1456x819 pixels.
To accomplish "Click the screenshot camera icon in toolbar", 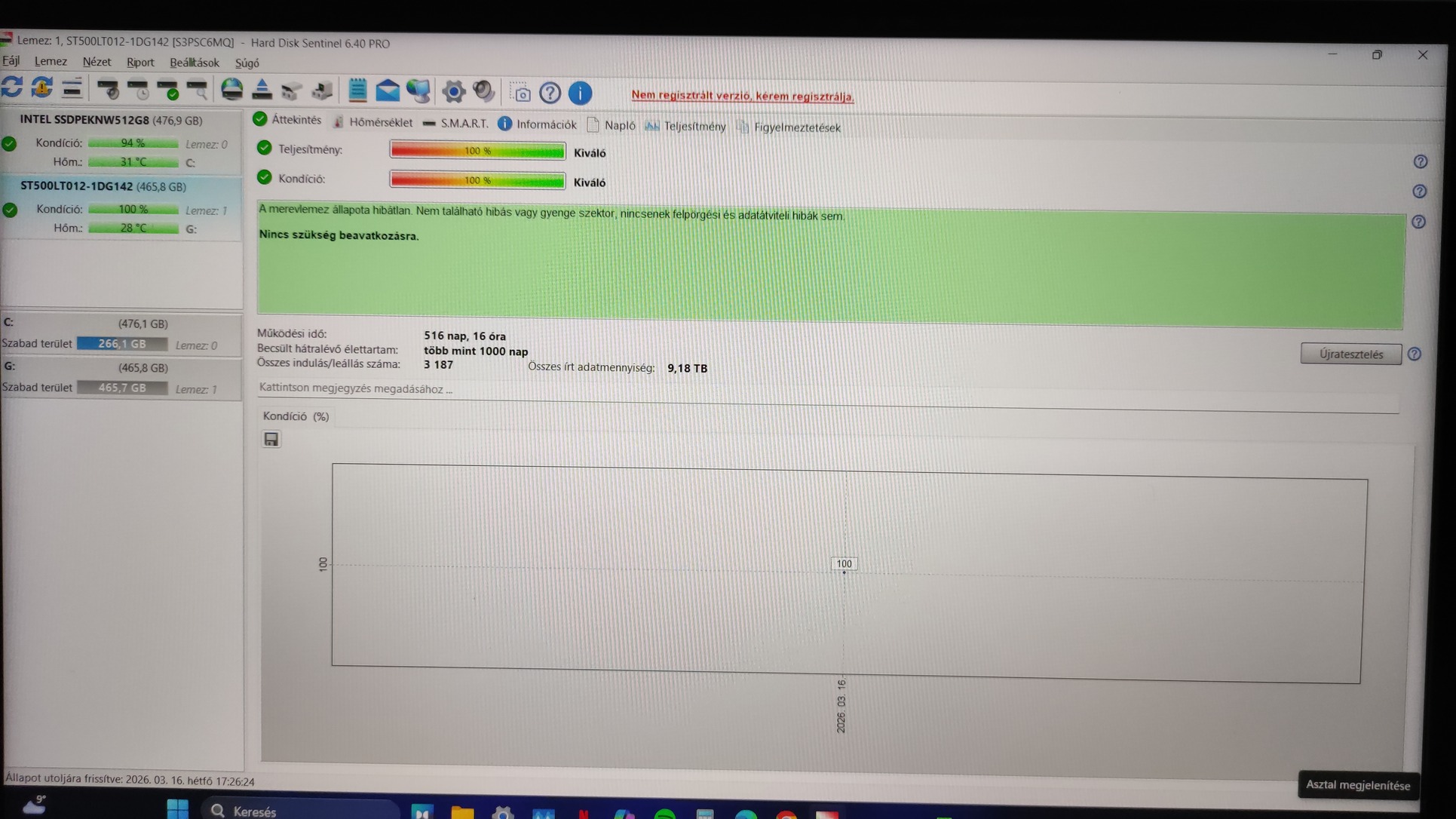I will 520,94.
